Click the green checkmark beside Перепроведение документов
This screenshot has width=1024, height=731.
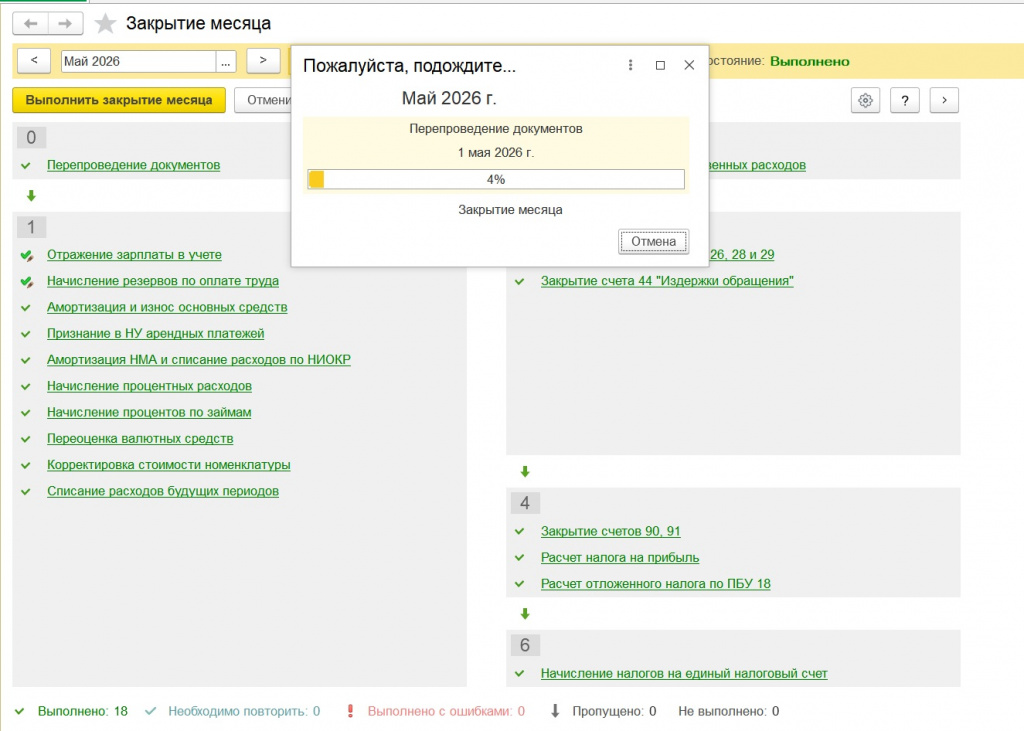(26, 166)
